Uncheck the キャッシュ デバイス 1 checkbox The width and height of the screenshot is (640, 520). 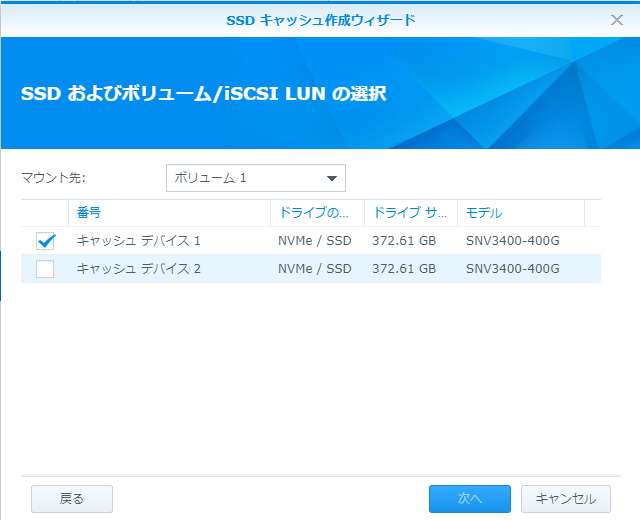(45, 241)
